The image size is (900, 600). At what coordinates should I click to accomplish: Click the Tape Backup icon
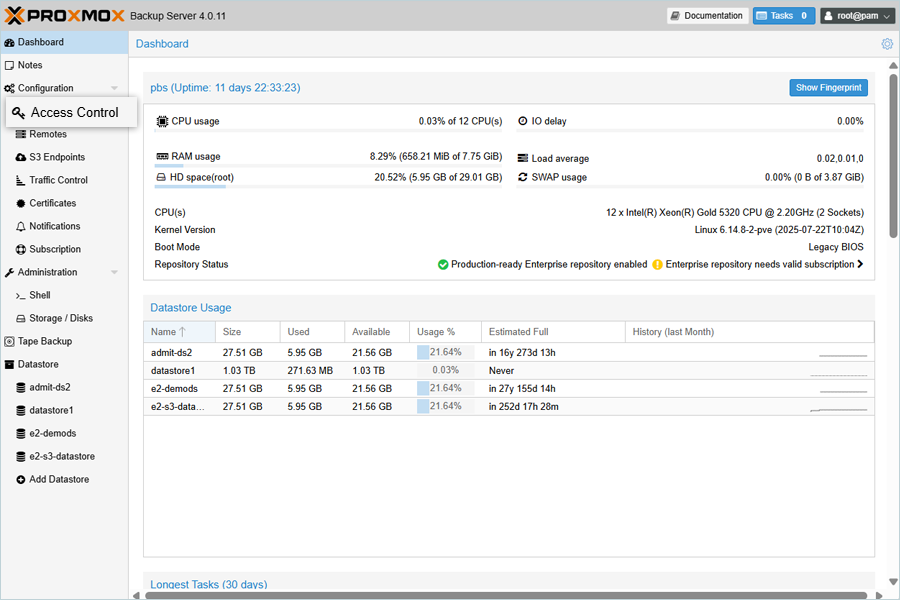pyautogui.click(x=9, y=342)
